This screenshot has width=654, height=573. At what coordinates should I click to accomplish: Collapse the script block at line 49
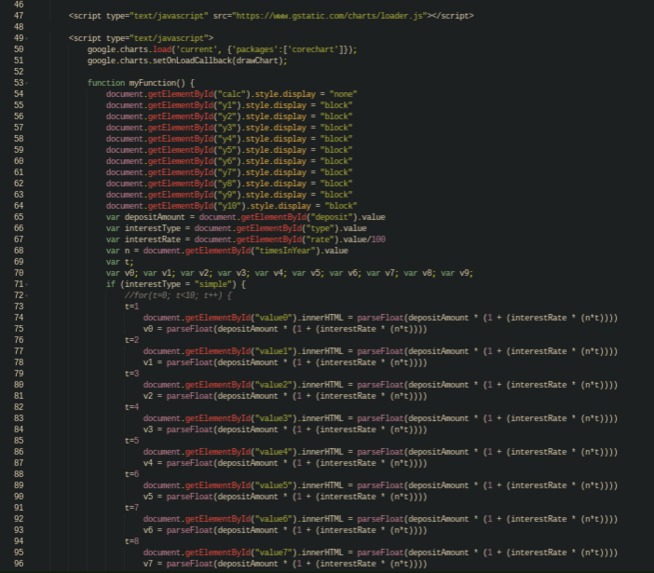click(x=27, y=38)
